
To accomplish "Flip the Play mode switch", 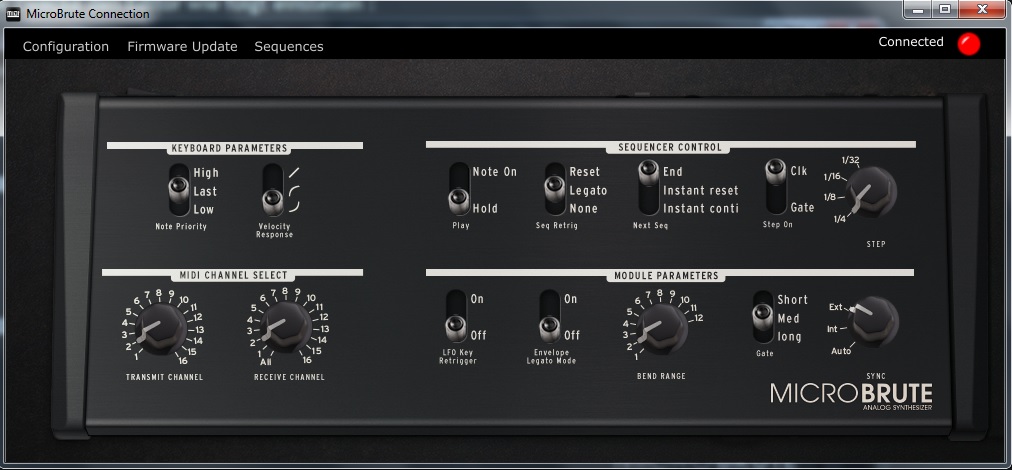I will 459,189.
